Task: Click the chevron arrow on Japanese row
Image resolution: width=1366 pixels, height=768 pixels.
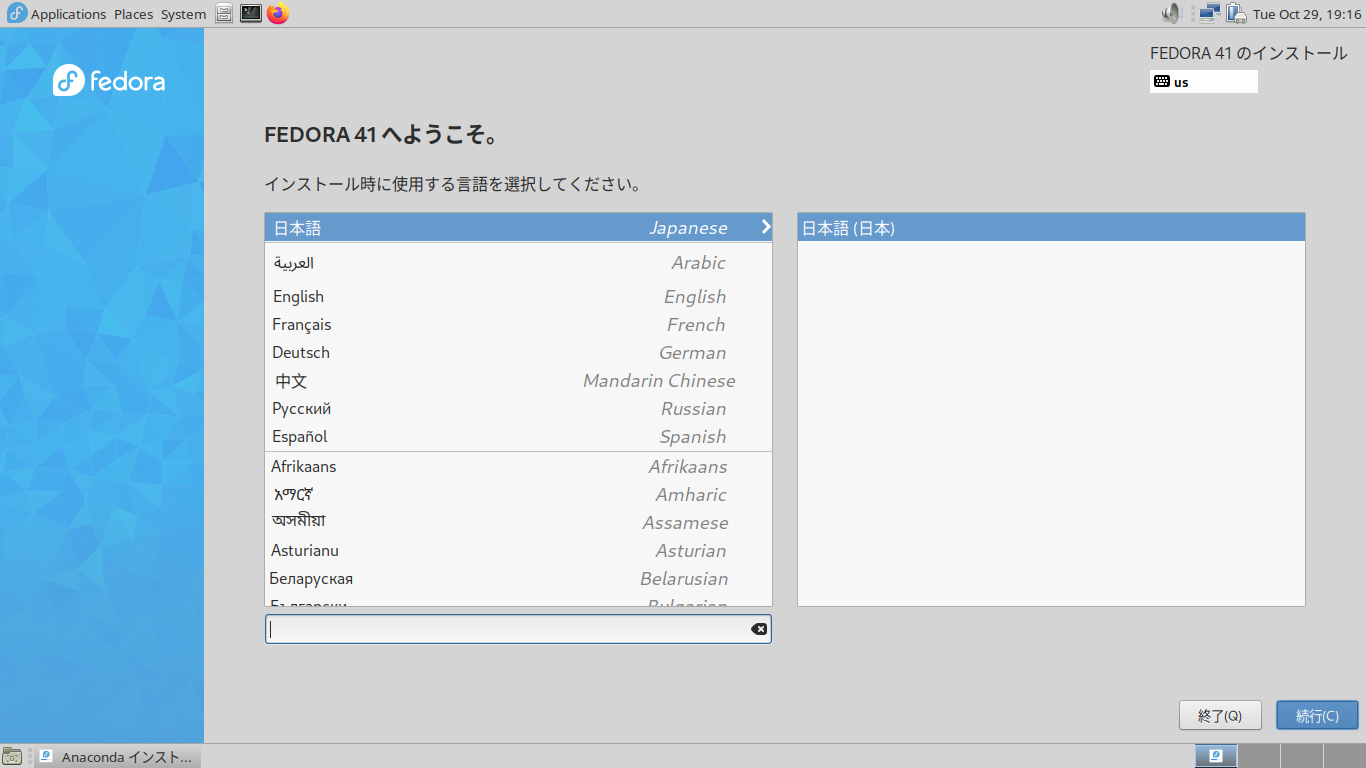Action: [x=766, y=227]
